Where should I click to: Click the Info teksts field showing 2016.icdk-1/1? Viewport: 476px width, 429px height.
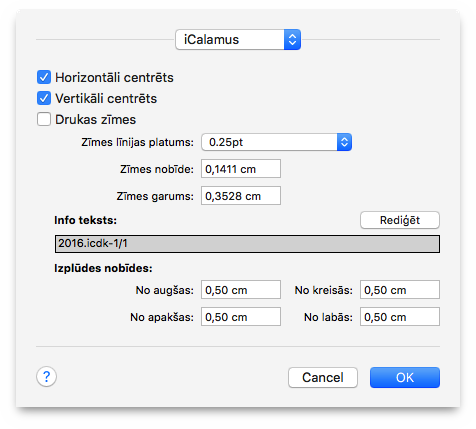(x=247, y=244)
